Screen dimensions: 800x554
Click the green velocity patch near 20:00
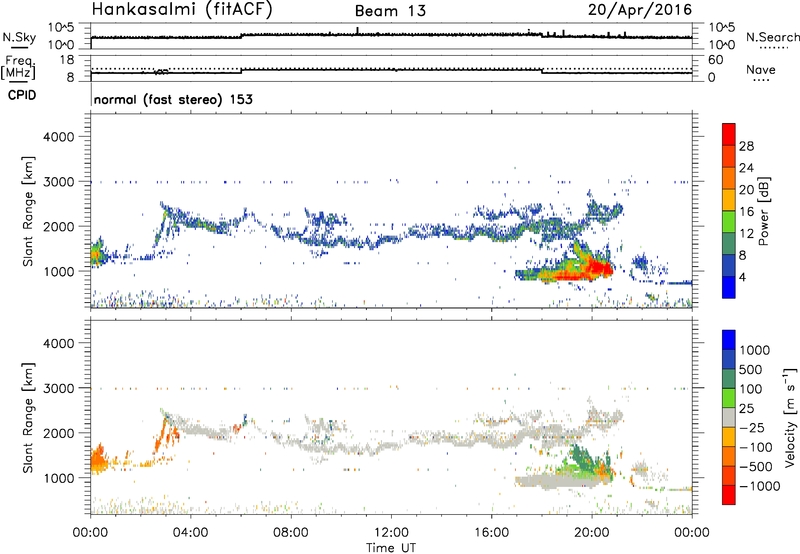[582, 460]
